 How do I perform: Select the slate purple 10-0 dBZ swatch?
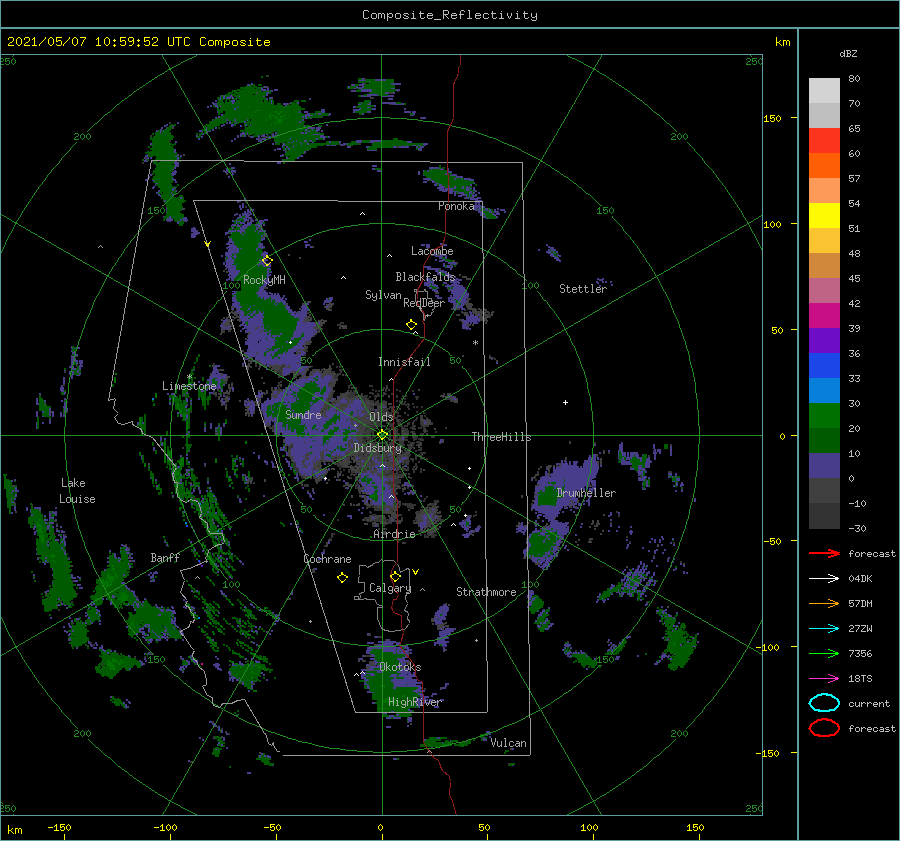(x=824, y=466)
